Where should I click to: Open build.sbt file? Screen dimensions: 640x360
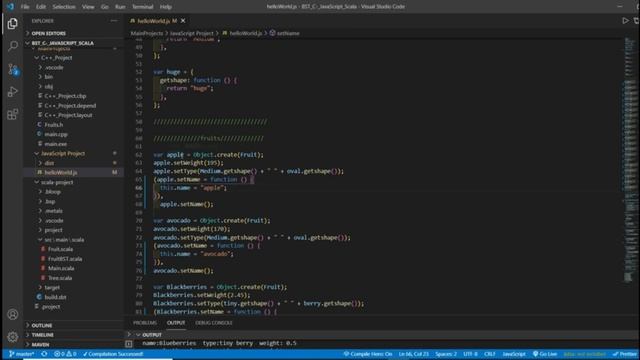55,297
